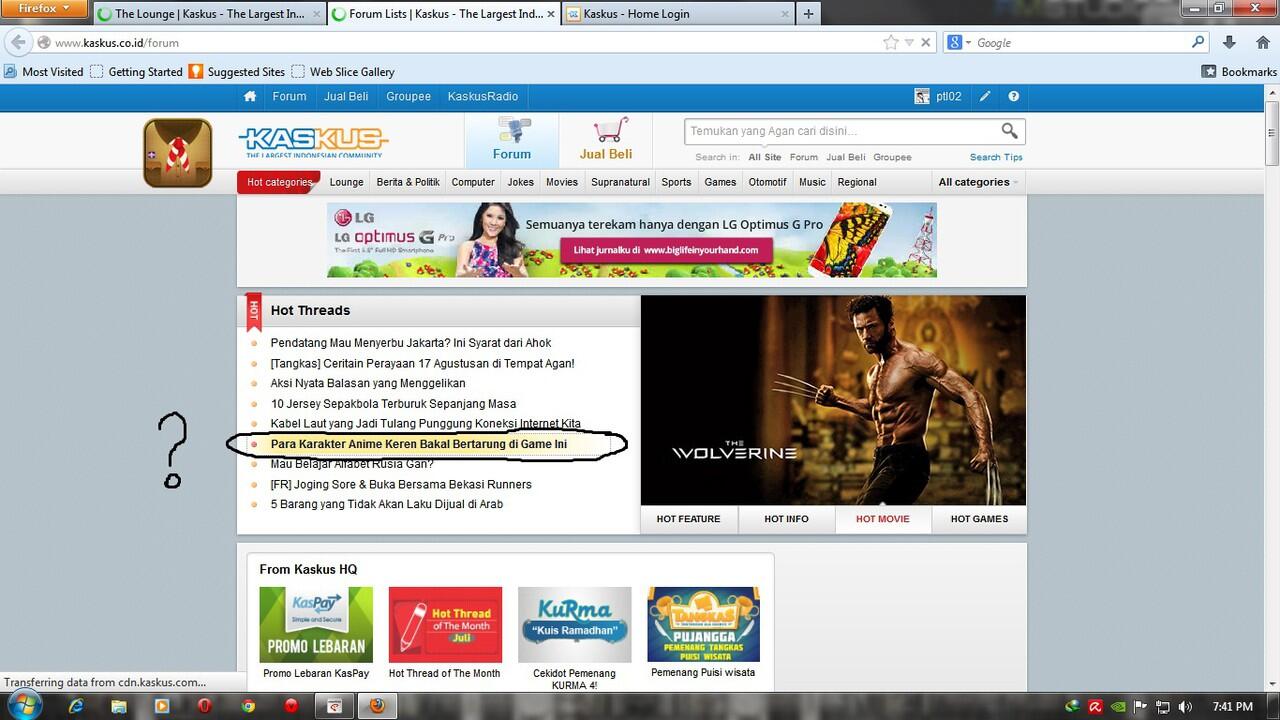
Task: Click the browser back arrow button
Action: point(16,42)
